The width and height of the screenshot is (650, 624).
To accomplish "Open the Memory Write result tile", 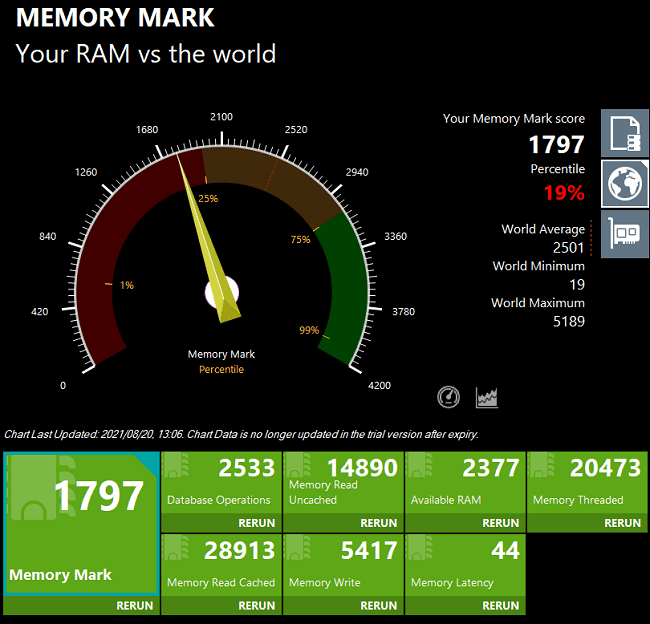I will [343, 566].
